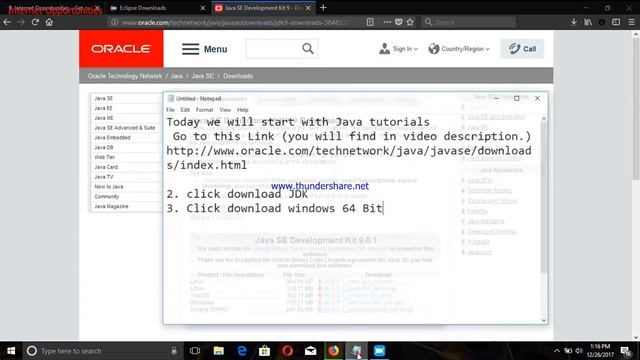640x360 pixels.
Task: Reload the Oracle page
Action: [x=35, y=22]
